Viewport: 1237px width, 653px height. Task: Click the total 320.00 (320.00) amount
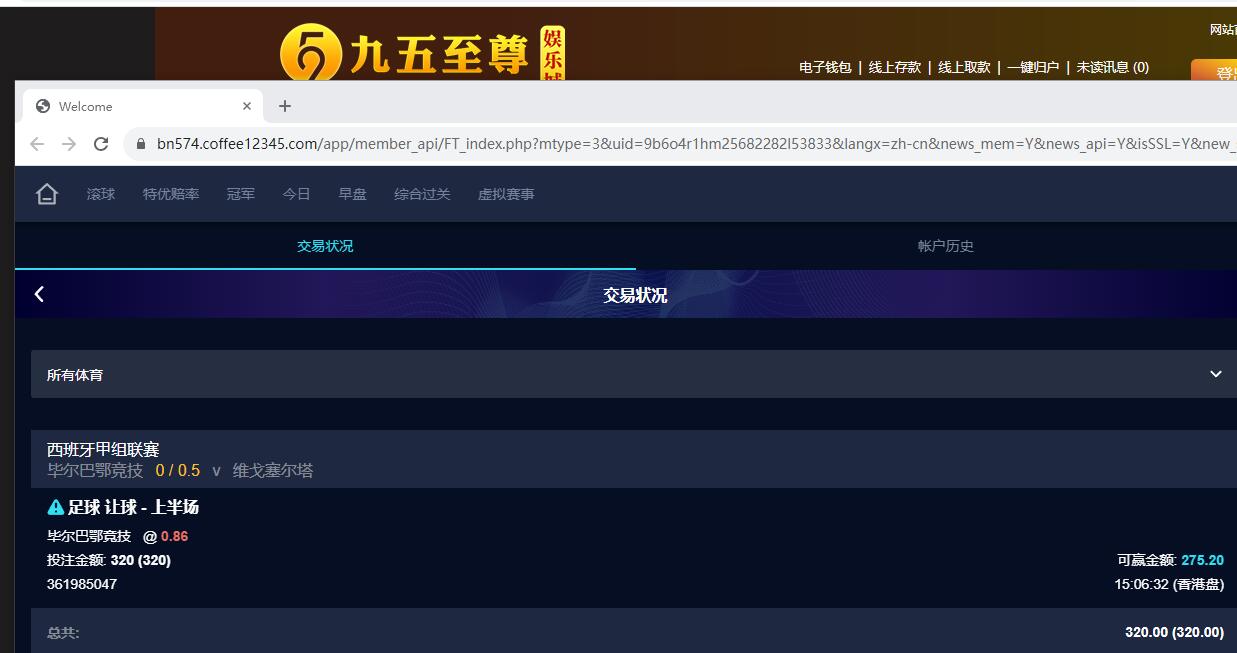[1174, 632]
